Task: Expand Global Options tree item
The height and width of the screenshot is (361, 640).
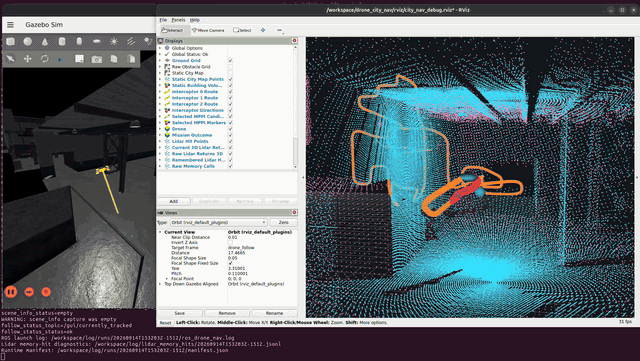Action: (160, 48)
